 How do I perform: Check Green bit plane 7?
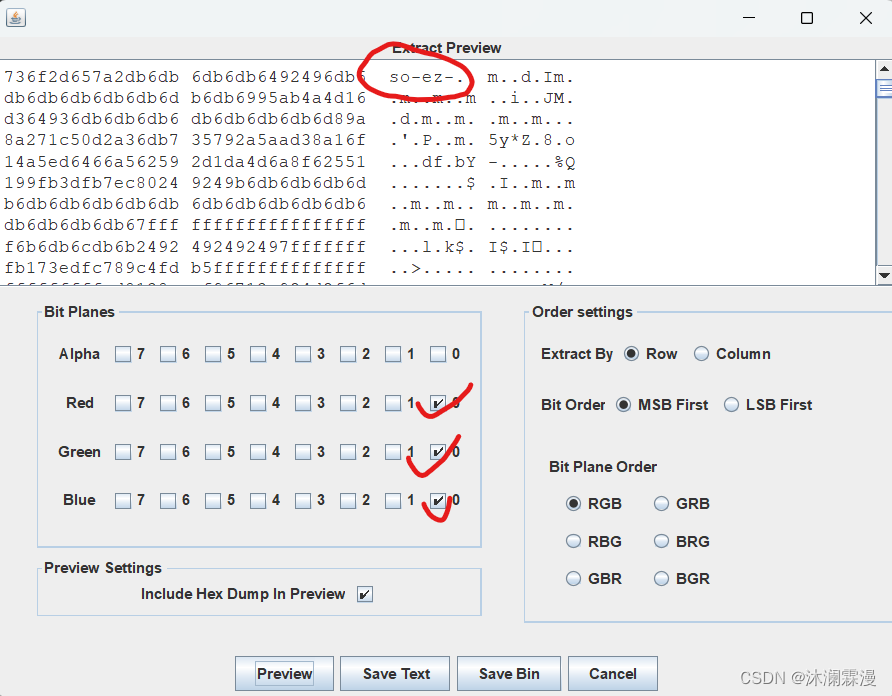[123, 452]
